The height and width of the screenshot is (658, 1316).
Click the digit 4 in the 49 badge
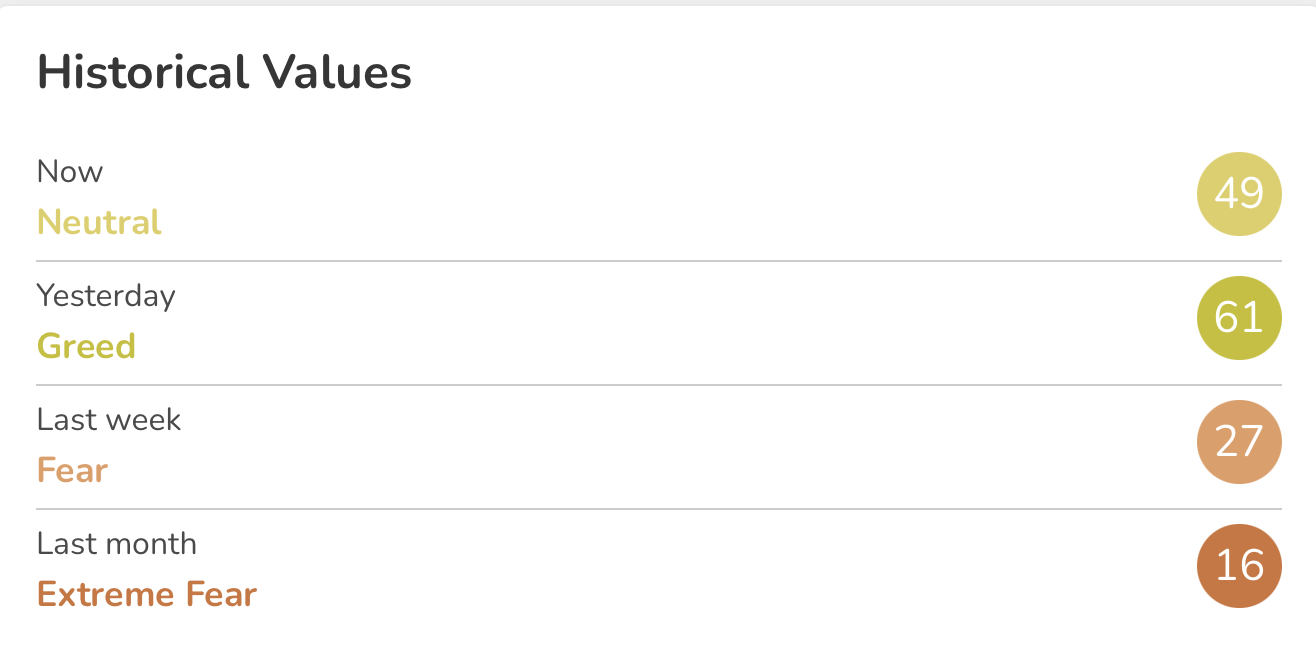click(1227, 194)
